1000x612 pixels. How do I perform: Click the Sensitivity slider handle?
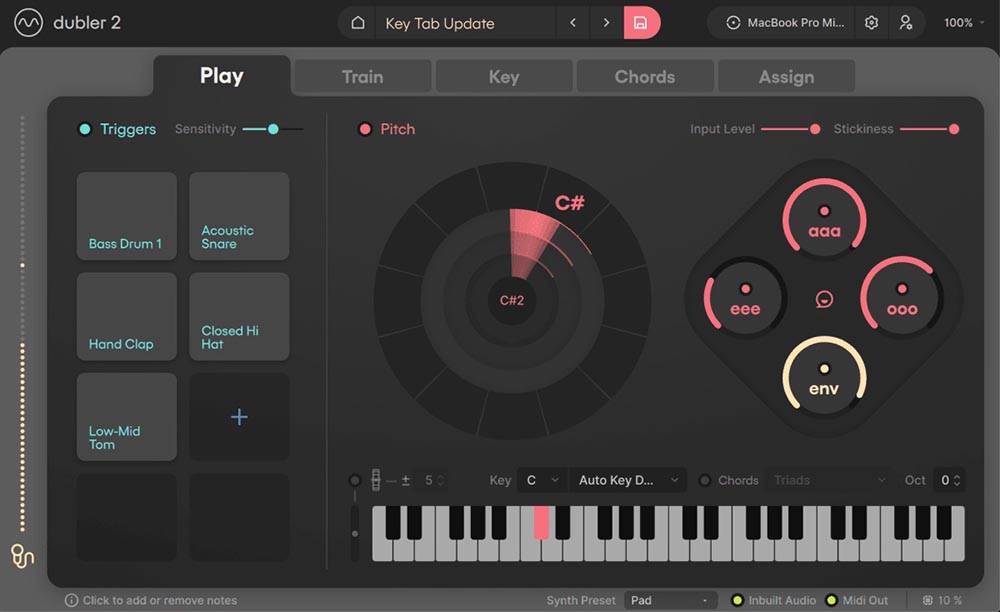pyautogui.click(x=272, y=129)
